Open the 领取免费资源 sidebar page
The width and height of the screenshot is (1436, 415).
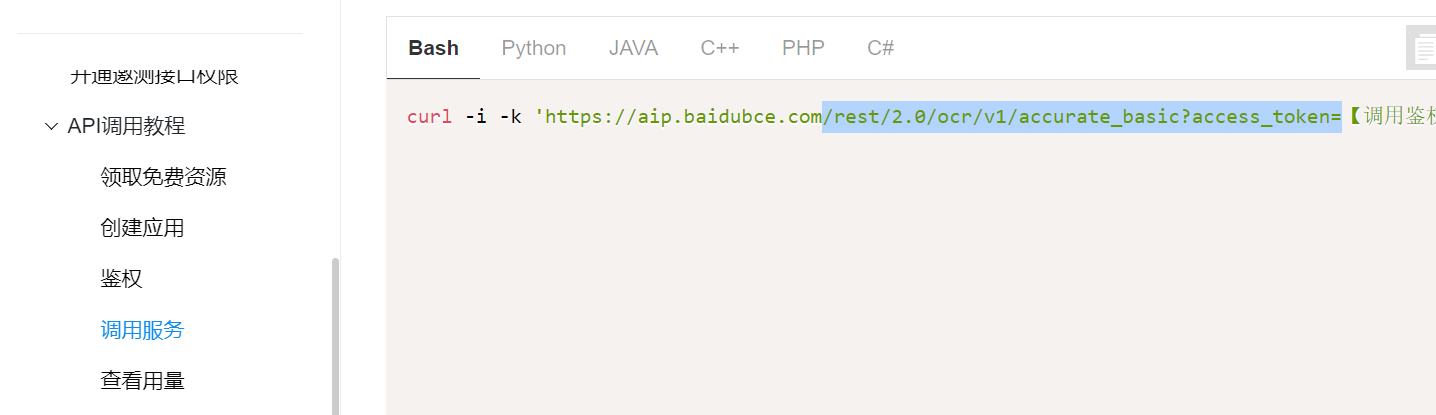click(163, 177)
